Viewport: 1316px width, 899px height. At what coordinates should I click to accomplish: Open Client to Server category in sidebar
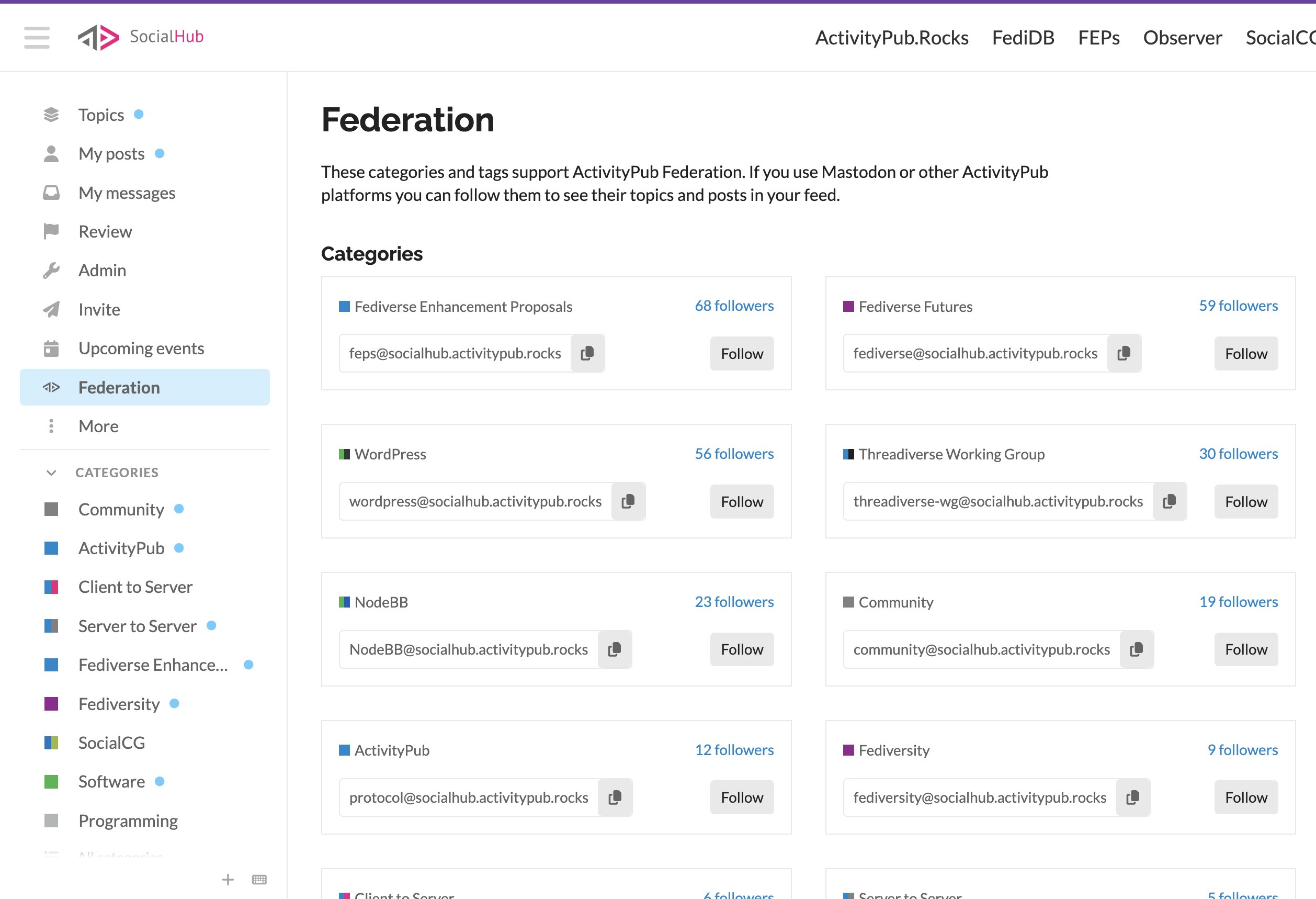[144, 587]
